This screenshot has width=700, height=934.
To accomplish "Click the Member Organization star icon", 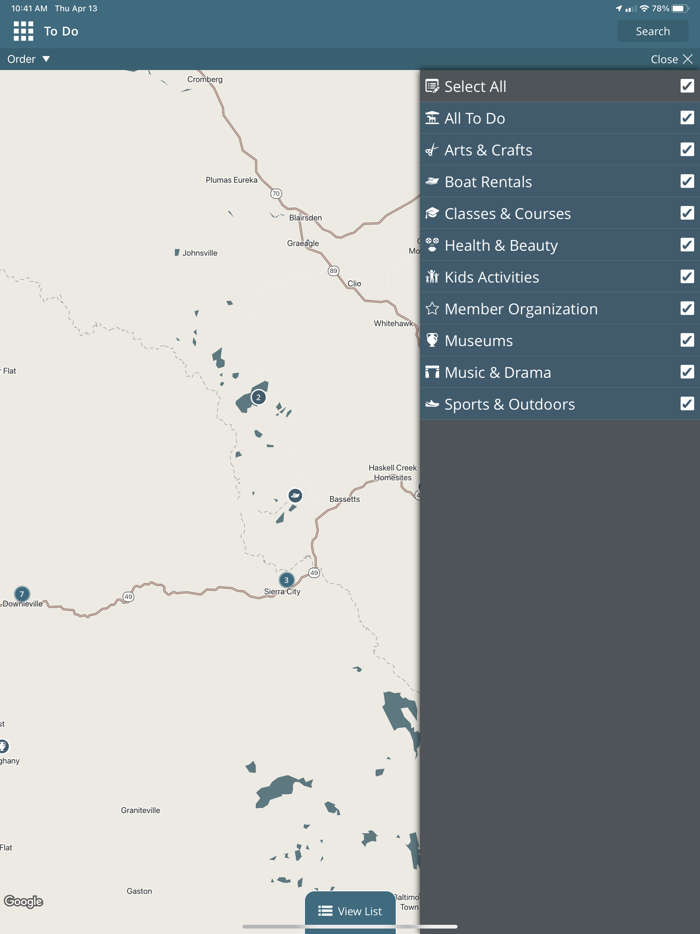I will click(x=432, y=309).
